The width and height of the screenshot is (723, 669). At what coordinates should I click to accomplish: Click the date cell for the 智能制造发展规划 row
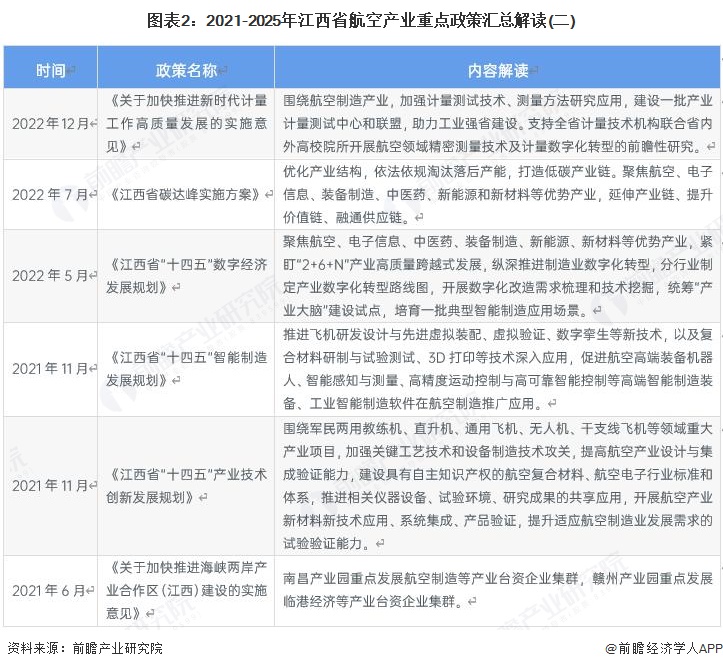(52, 368)
